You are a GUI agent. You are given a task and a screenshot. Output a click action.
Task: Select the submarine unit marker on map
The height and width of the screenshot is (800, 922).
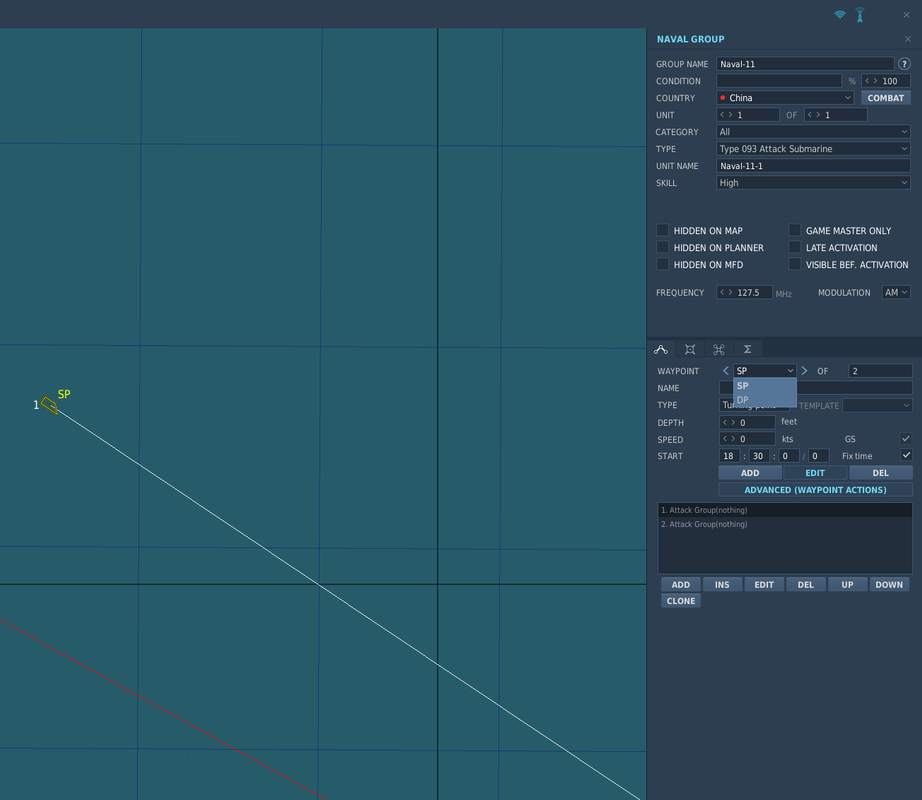[x=49, y=405]
